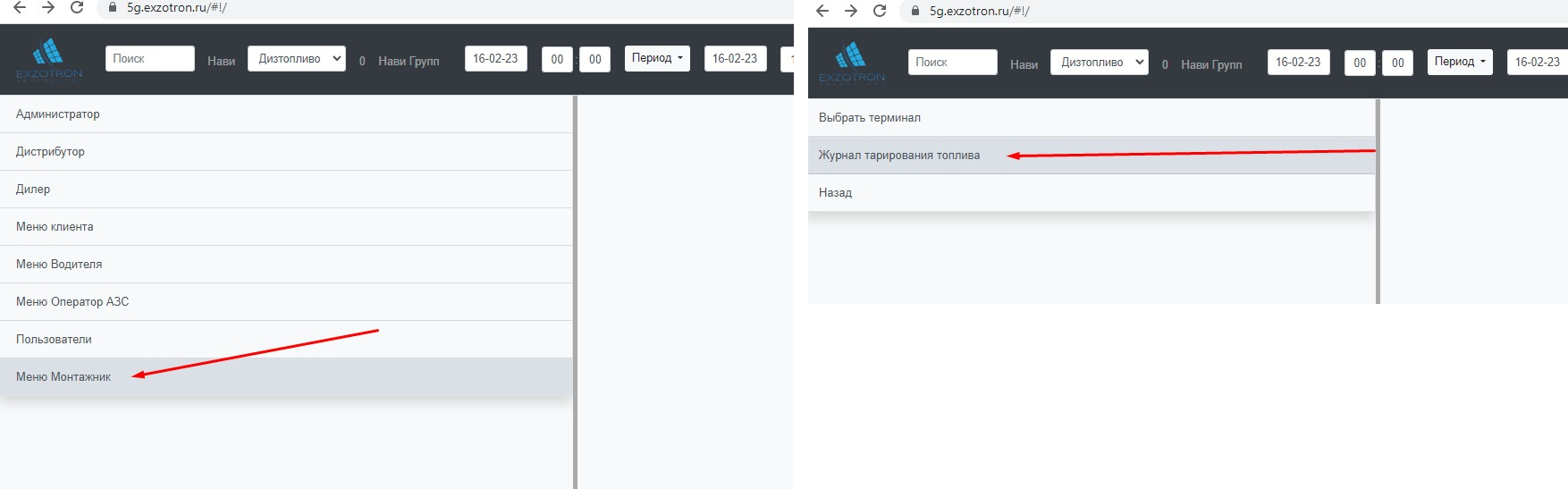The height and width of the screenshot is (489, 1568).
Task: Open Меню Монтажник item
Action: (x=286, y=377)
